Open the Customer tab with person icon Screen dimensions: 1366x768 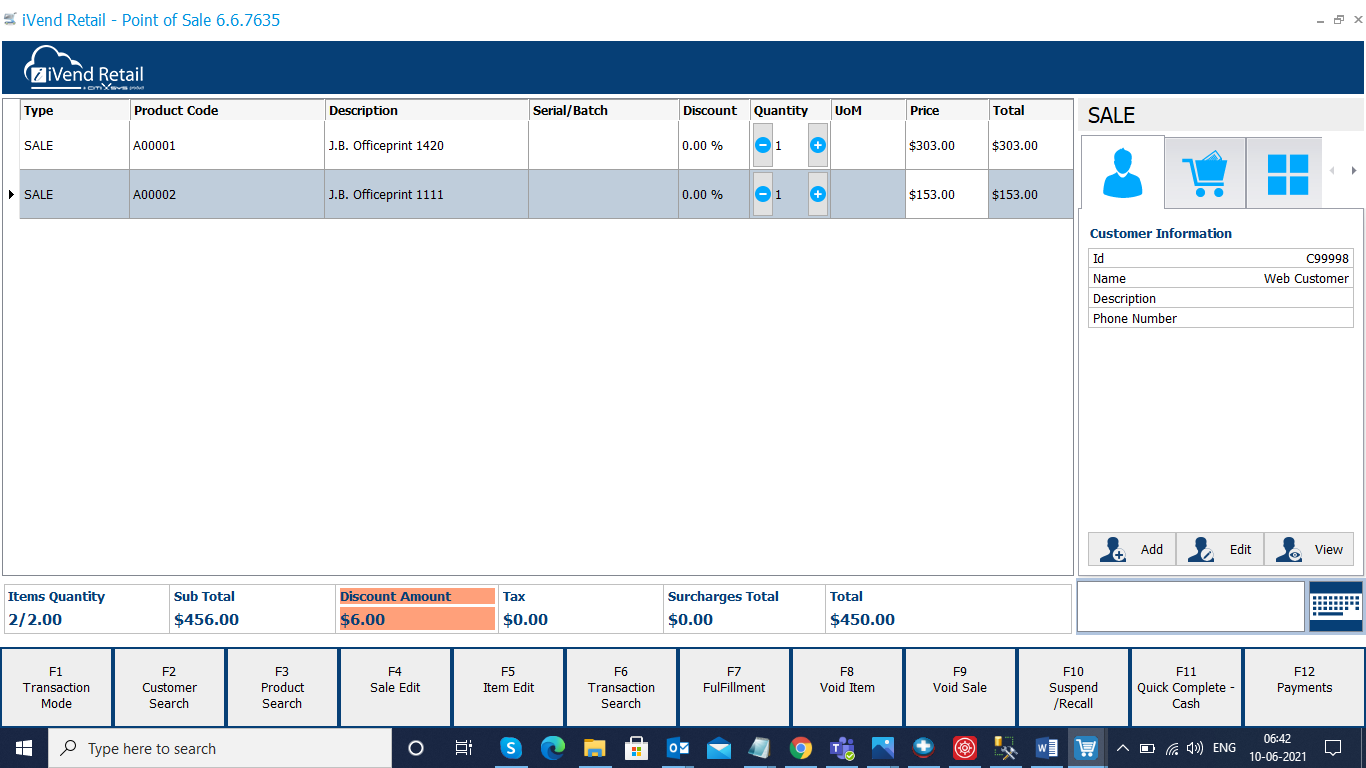(x=1122, y=172)
